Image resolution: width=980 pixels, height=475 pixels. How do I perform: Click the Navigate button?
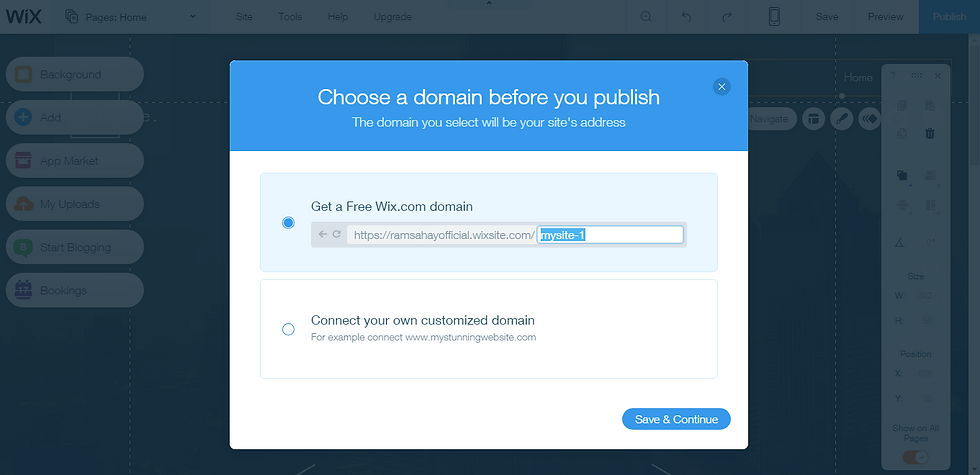[x=771, y=119]
